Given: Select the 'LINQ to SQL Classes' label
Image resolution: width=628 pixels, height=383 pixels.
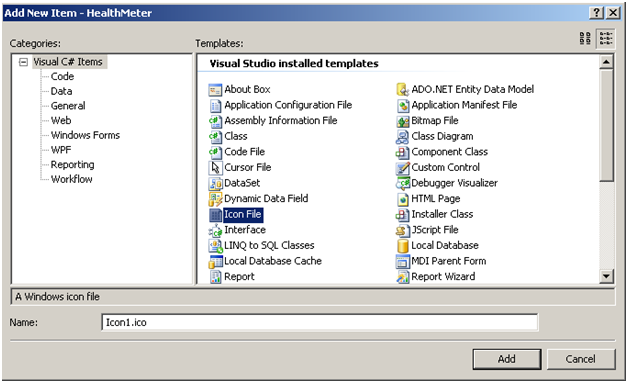Looking at the screenshot, I should [x=269, y=246].
